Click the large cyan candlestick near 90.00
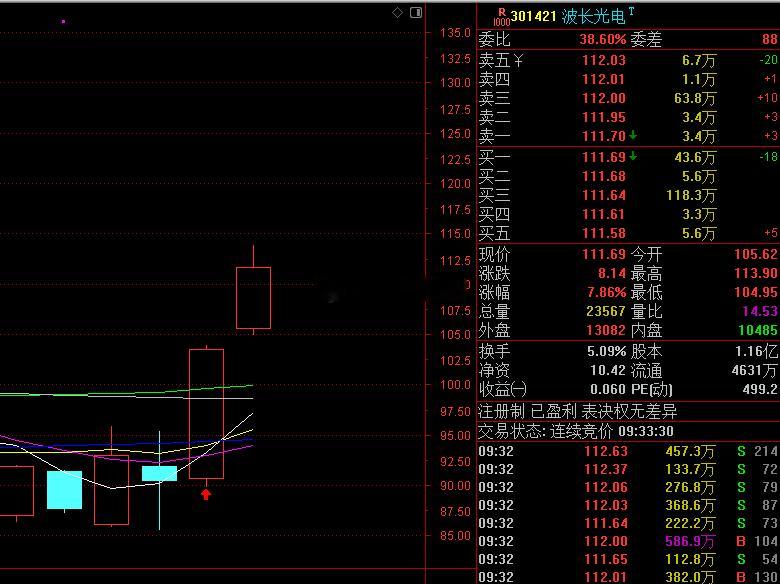This screenshot has width=780, height=584. pos(64,490)
